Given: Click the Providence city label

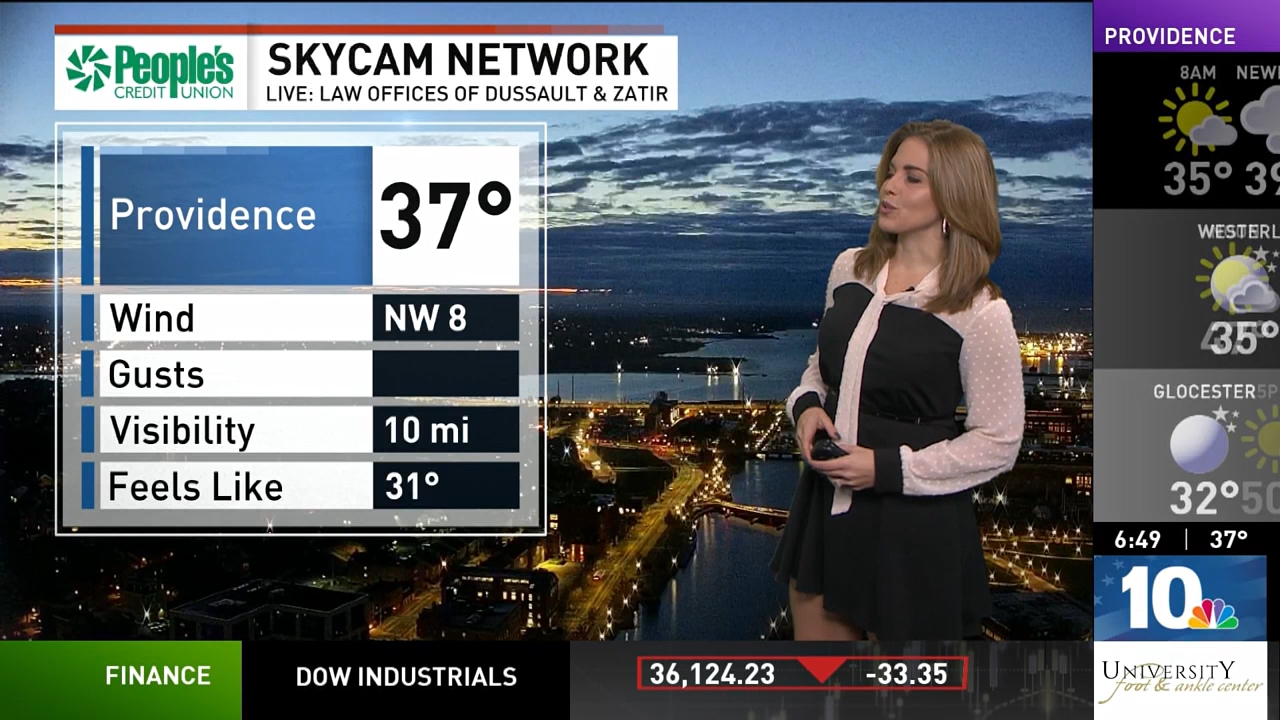Looking at the screenshot, I should [x=212, y=215].
